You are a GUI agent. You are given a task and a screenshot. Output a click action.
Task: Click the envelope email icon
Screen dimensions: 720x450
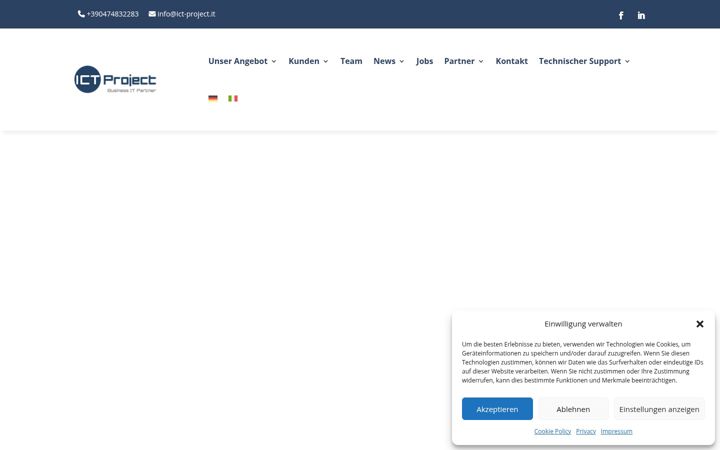(152, 14)
